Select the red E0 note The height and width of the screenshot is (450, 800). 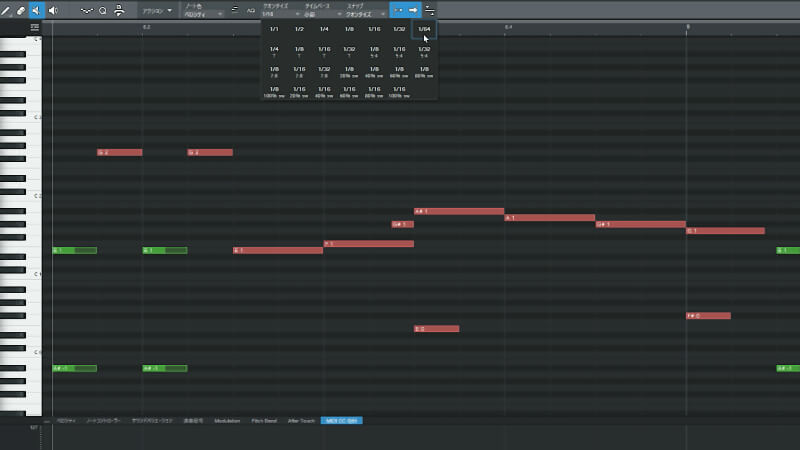(436, 329)
